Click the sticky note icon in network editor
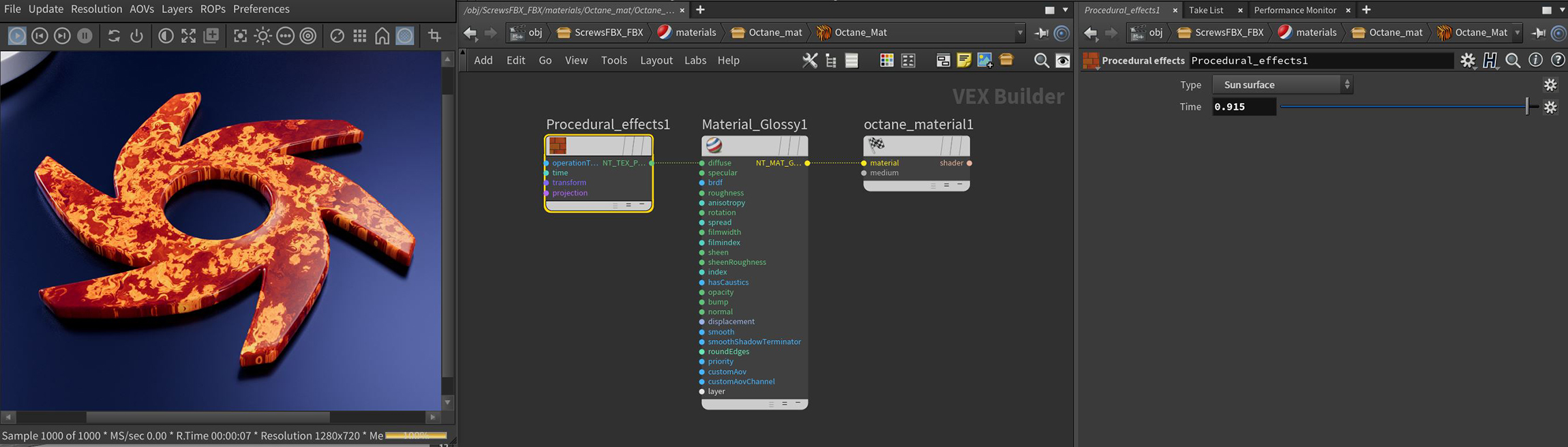 pos(963,61)
